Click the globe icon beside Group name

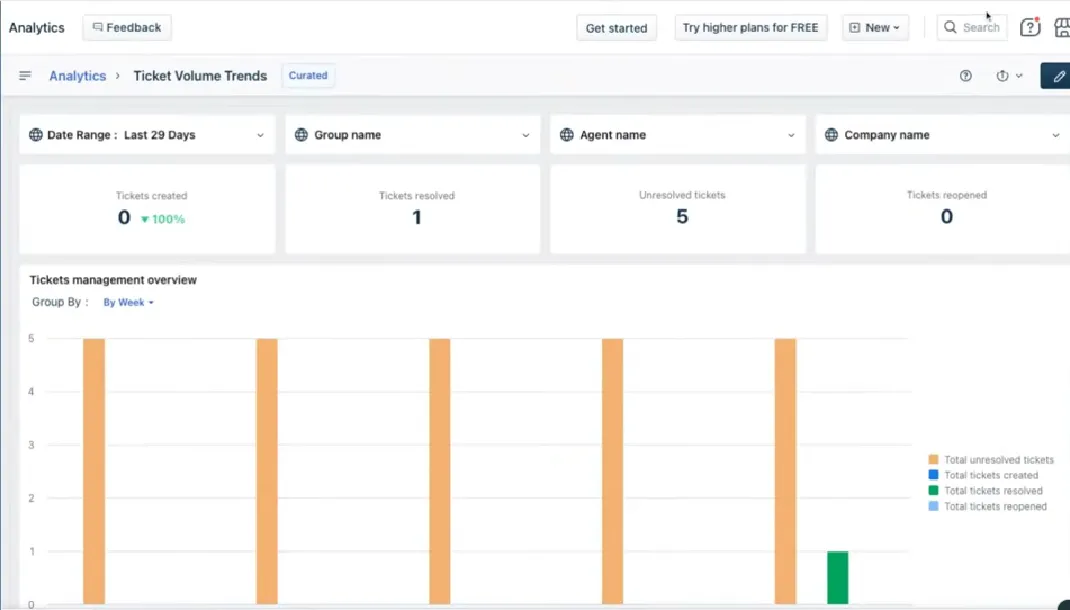301,135
